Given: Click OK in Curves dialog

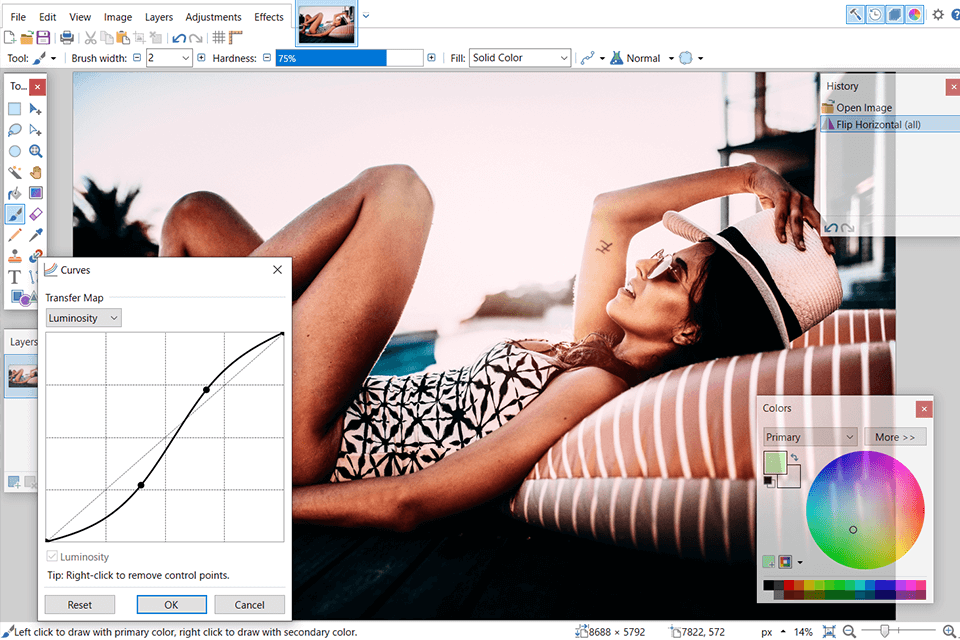Looking at the screenshot, I should click(x=171, y=604).
